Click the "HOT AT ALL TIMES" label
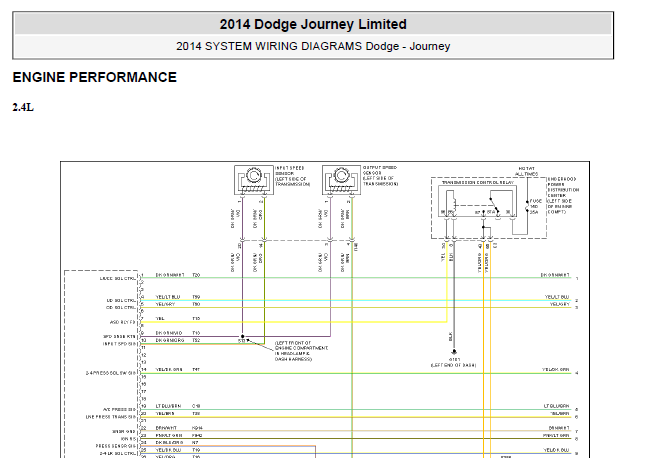Screen dimensions: 647x458 tap(527, 171)
